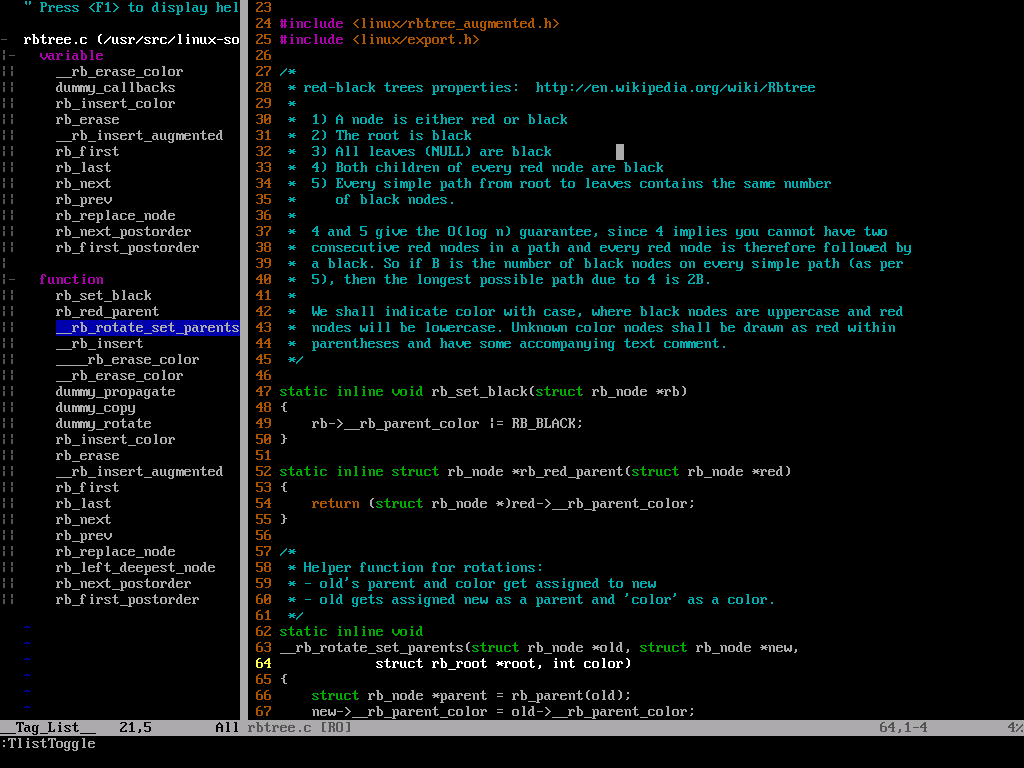1024x768 pixels.
Task: Select rb_next under the function heading
Action: pyautogui.click(x=83, y=520)
